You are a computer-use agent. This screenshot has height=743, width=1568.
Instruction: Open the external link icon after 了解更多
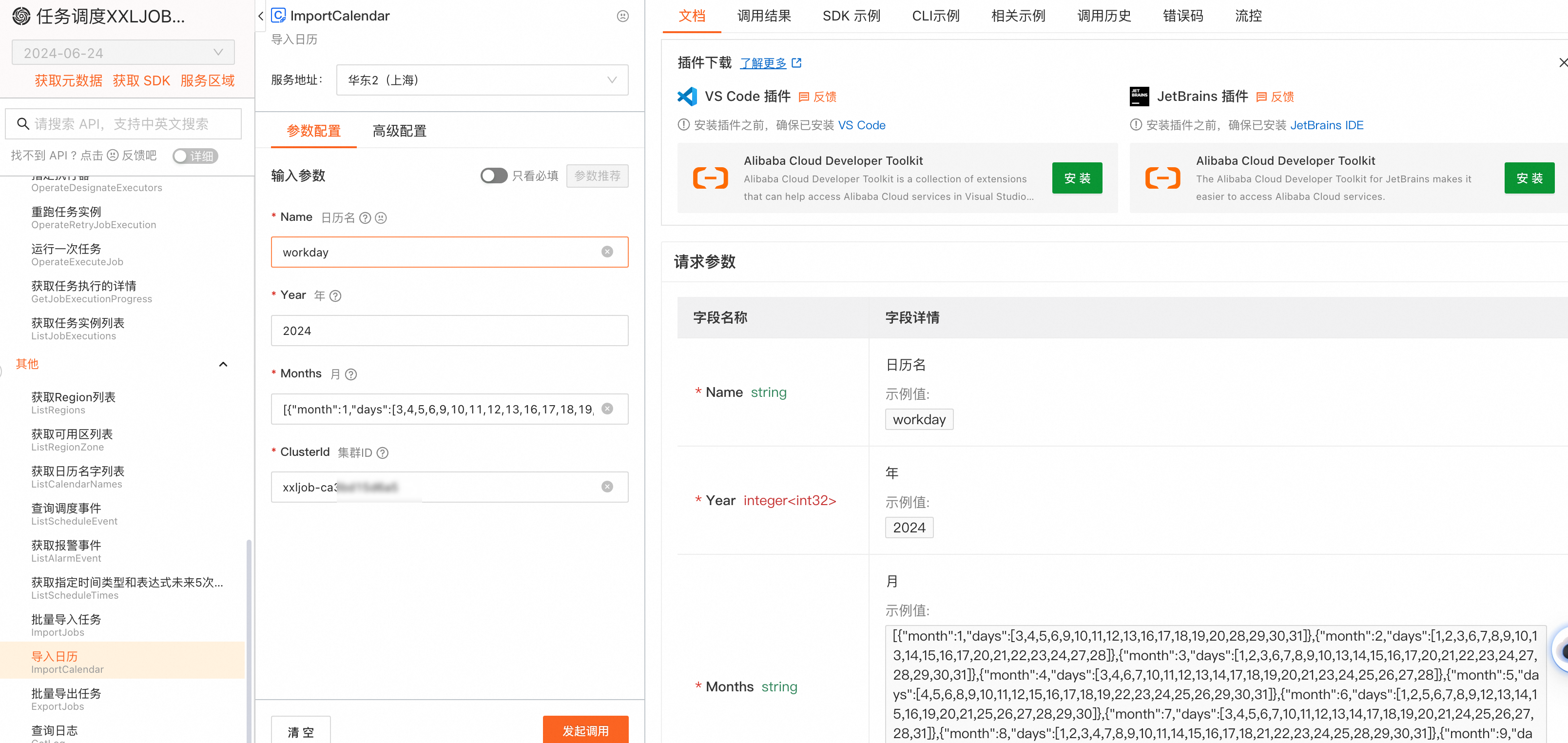pyautogui.click(x=796, y=63)
